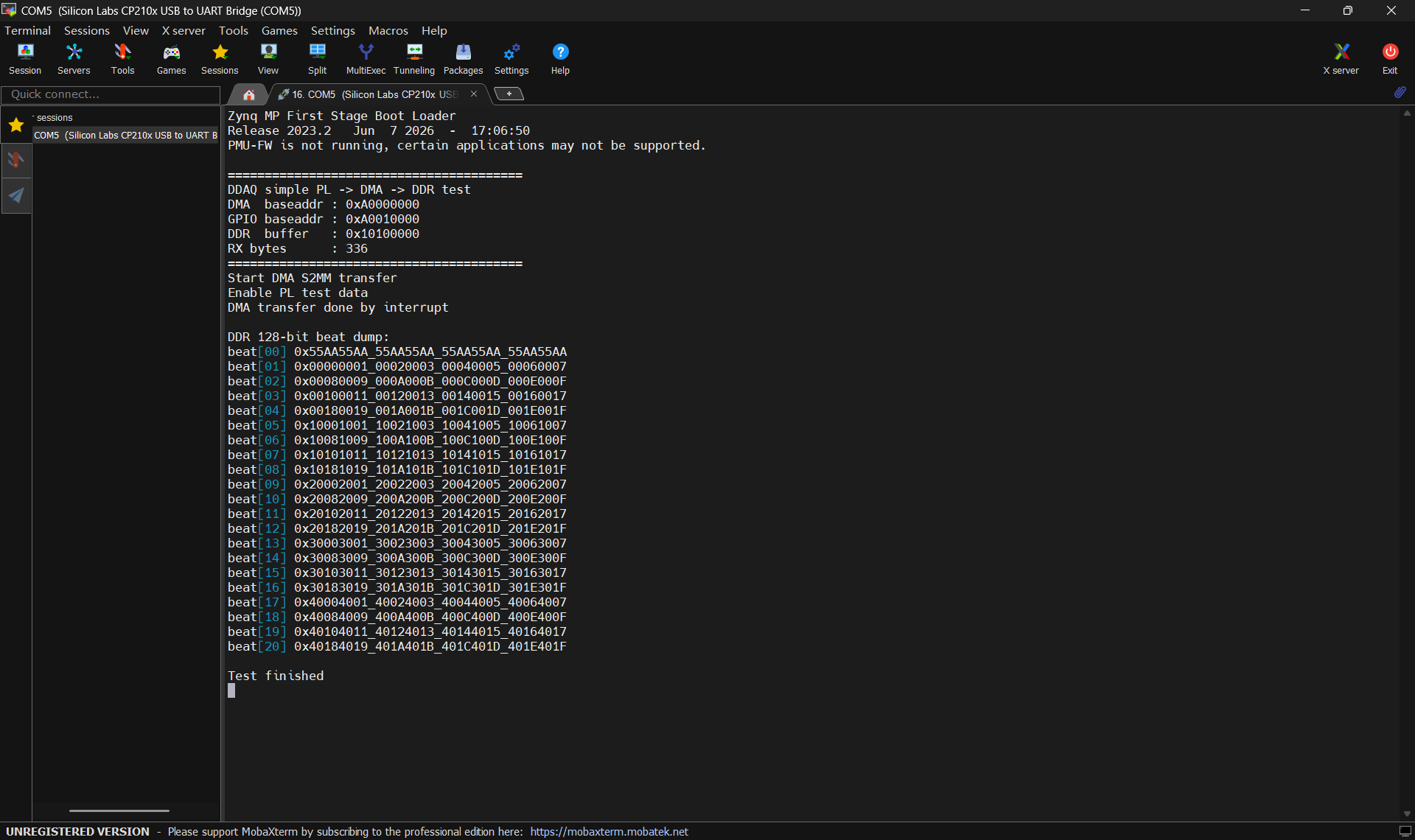The width and height of the screenshot is (1415, 840).
Task: Click scroll-down arrow of terminal scrollbar
Action: 1407,813
